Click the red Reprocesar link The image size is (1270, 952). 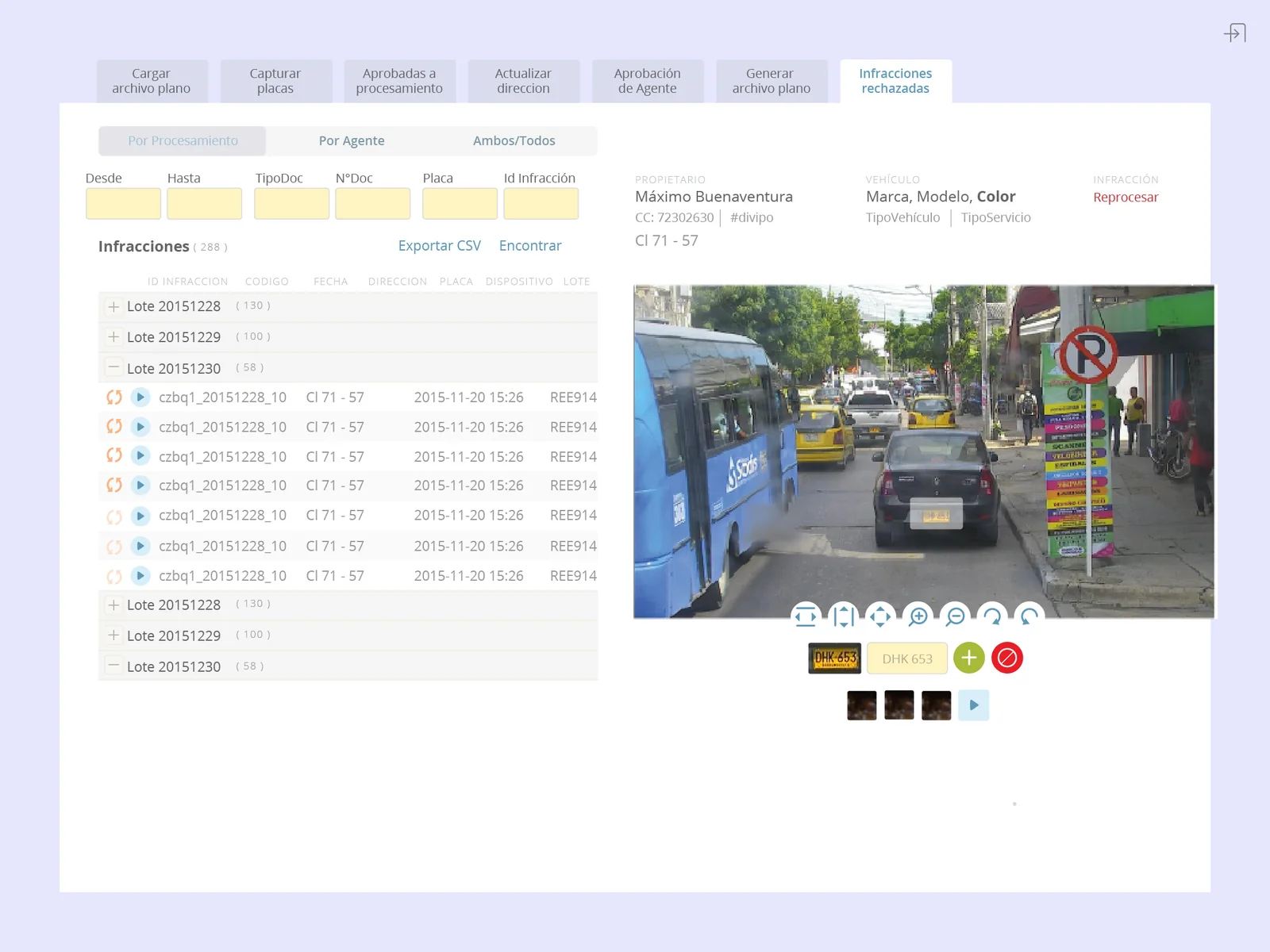click(x=1126, y=197)
